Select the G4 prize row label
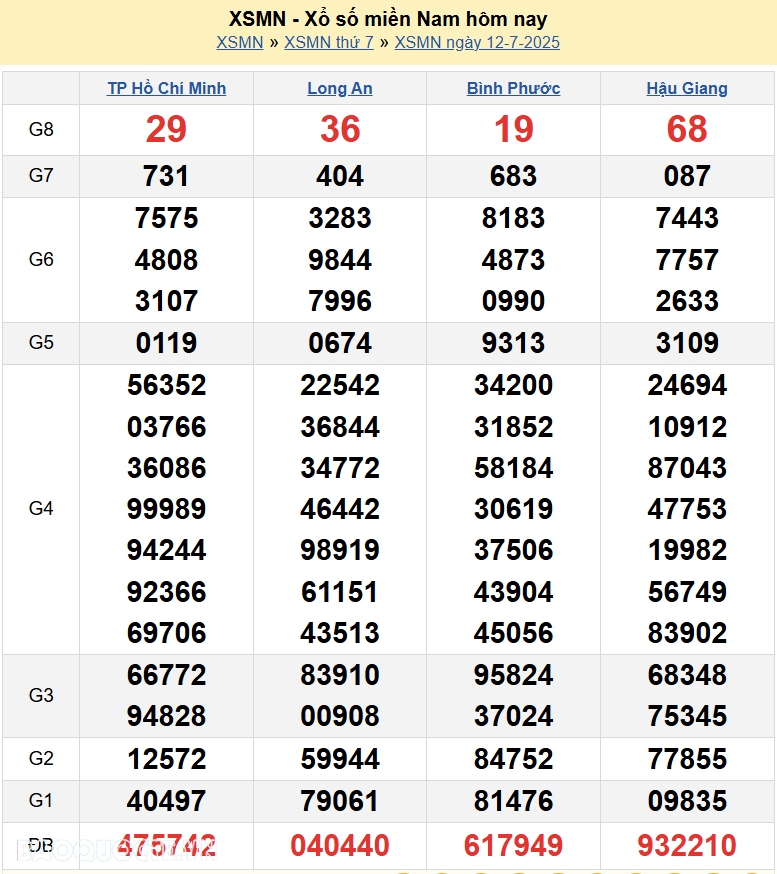Viewport: 777px width, 874px height. 41,509
